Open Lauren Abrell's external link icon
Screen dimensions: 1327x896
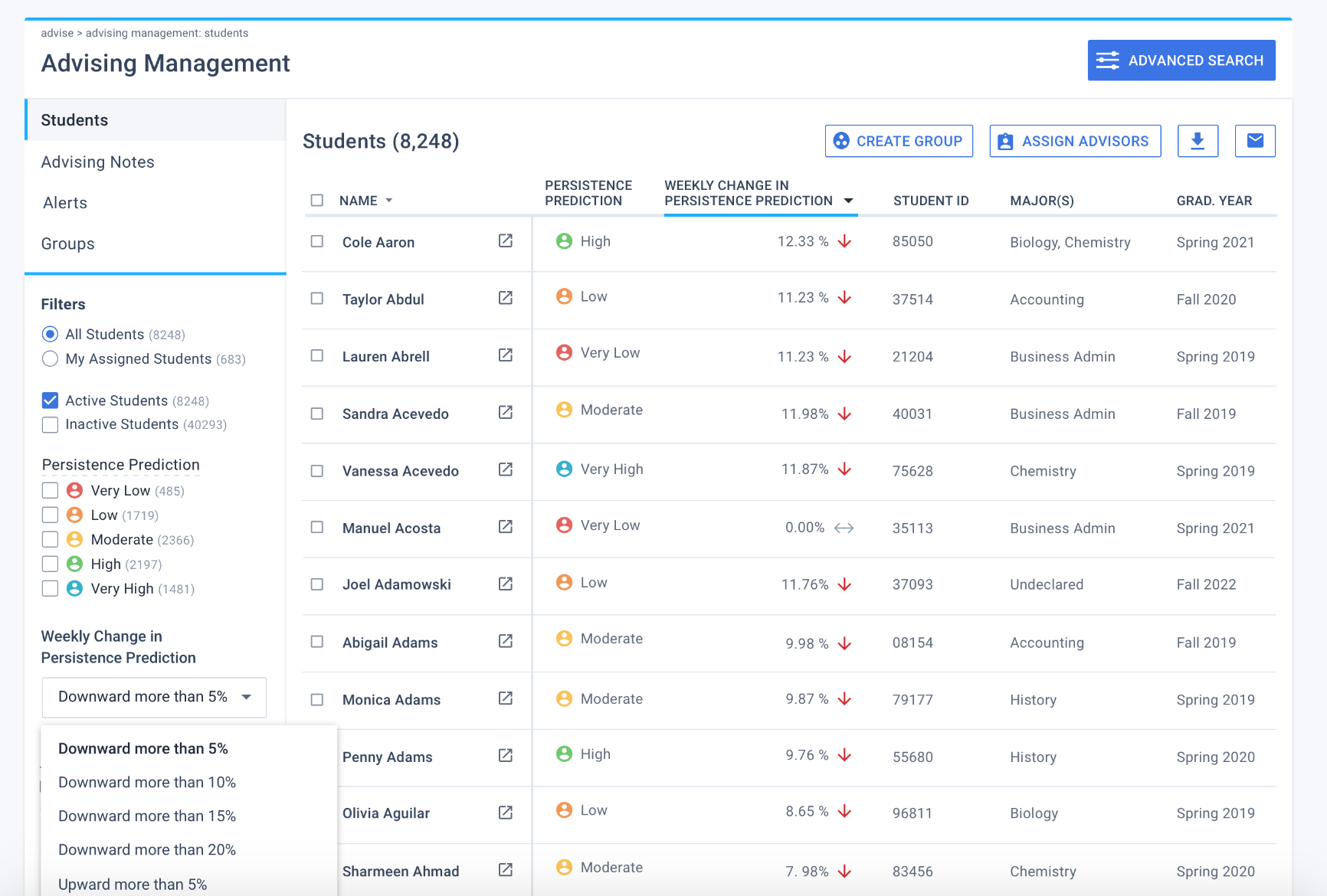[506, 355]
